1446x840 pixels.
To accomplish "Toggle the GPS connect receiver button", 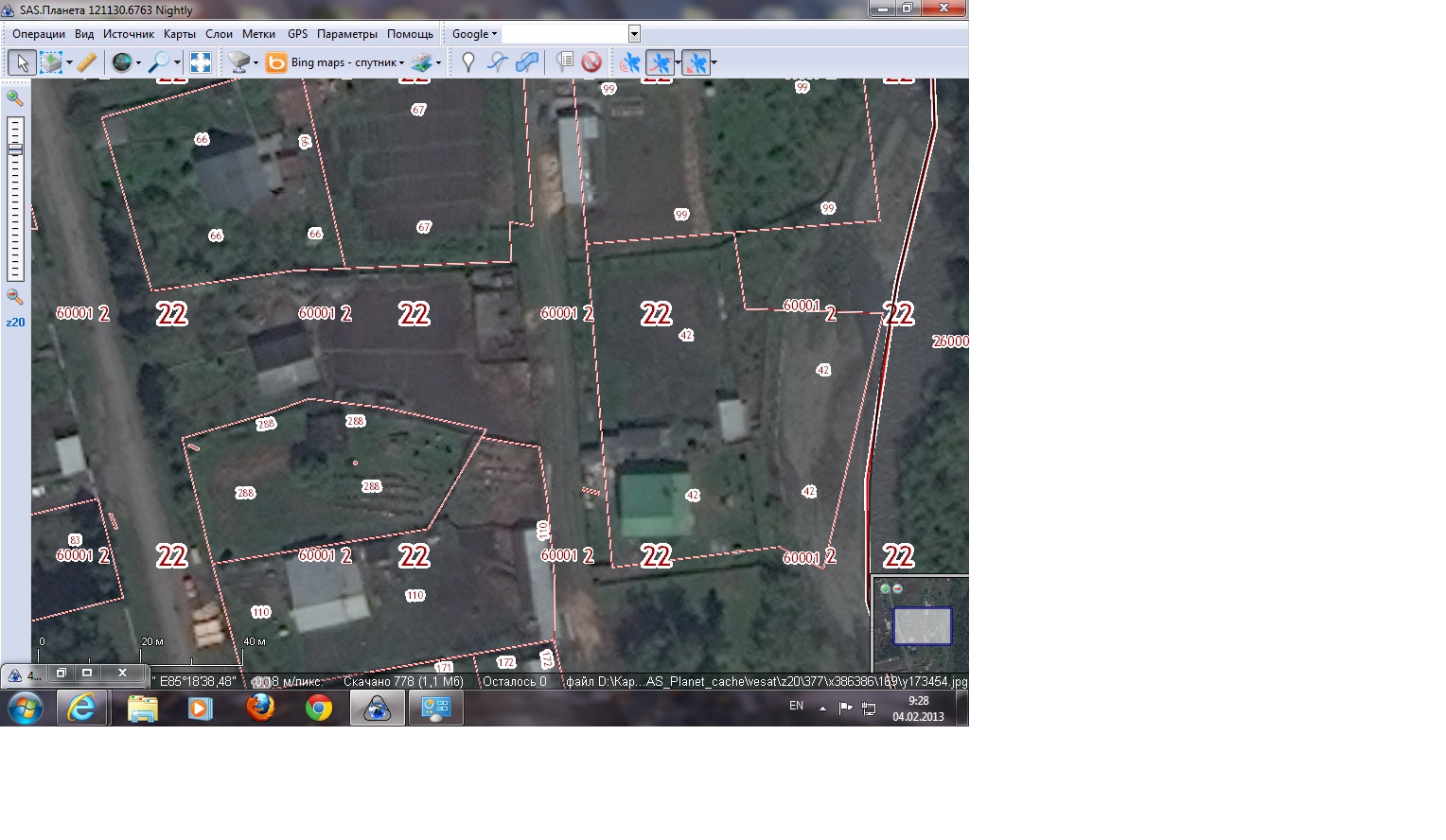I will (629, 62).
